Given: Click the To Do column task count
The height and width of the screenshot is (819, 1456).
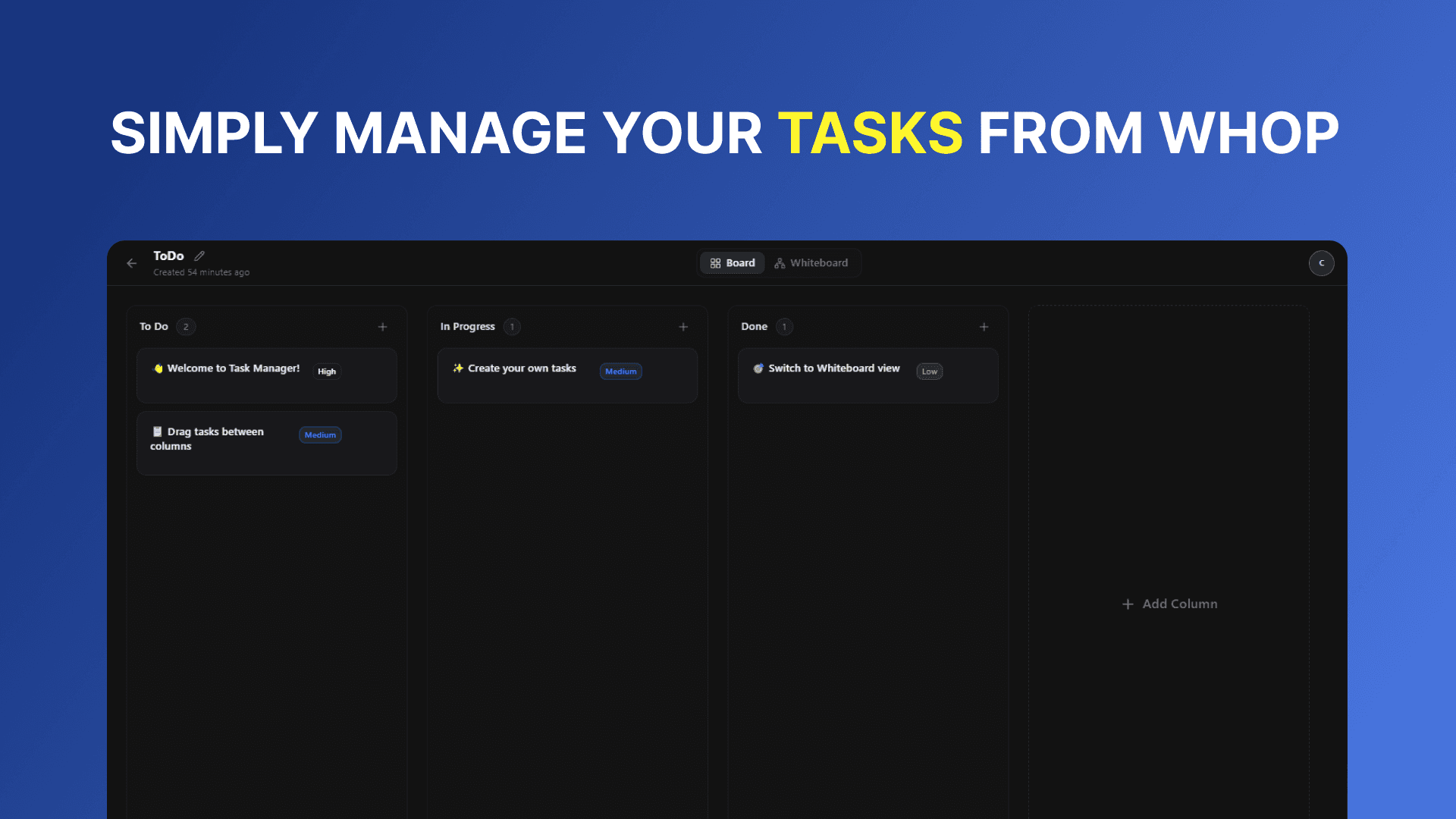Looking at the screenshot, I should (186, 327).
